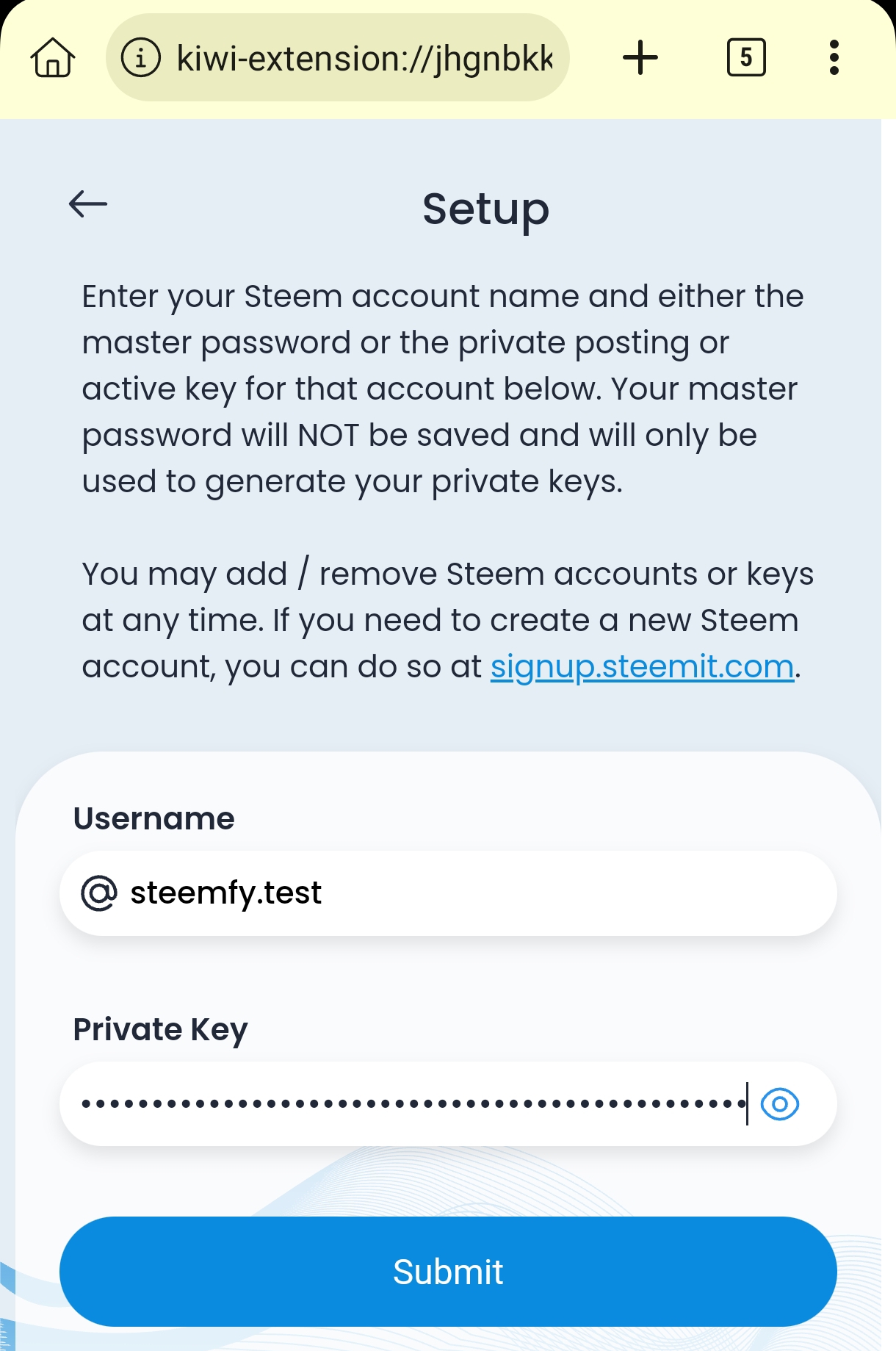This screenshot has height=1351, width=896.
Task: Focus the masked Private Key input
Action: (x=411, y=1103)
